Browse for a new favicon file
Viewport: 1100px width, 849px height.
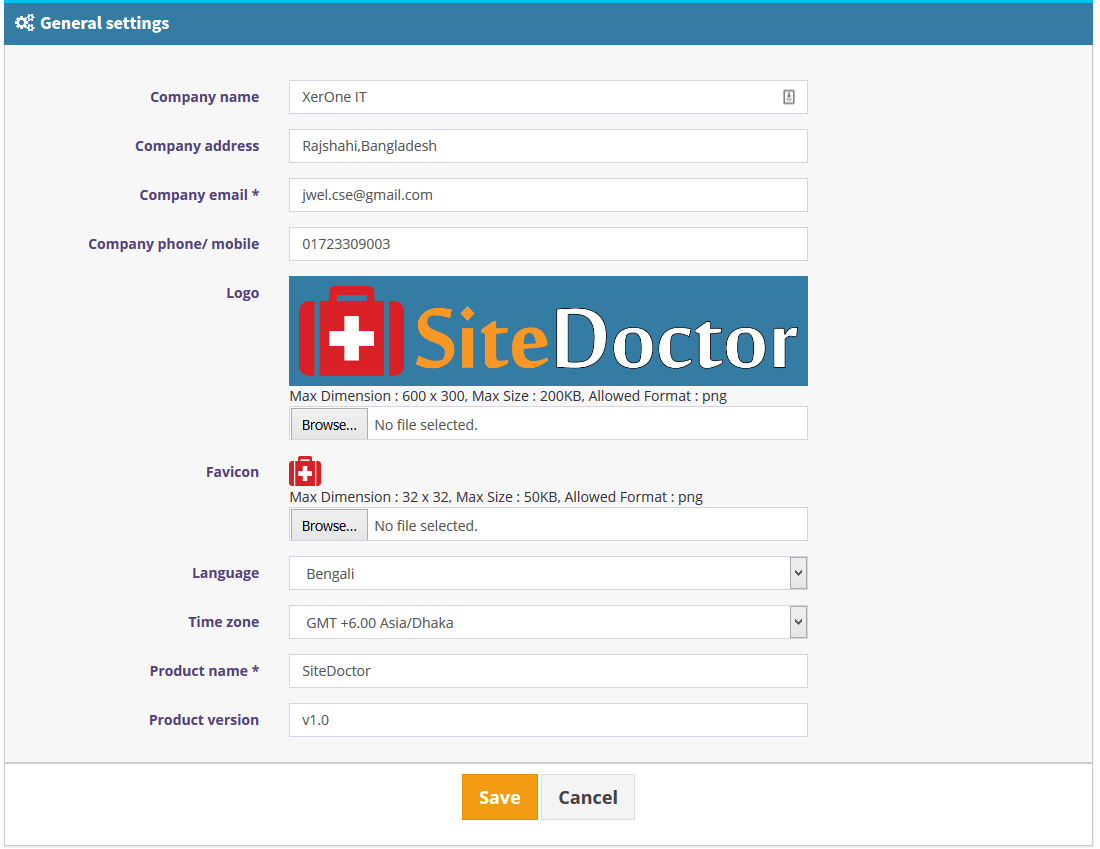tap(329, 526)
